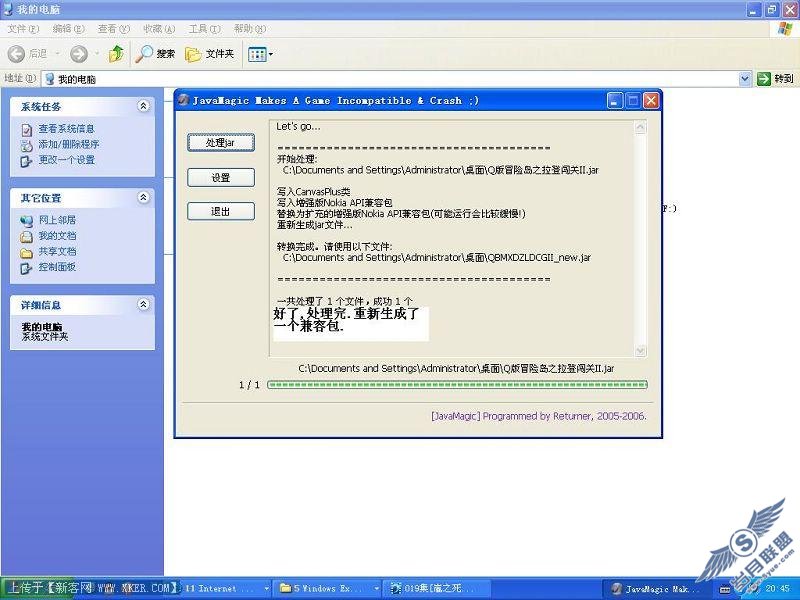The width and height of the screenshot is (800, 600).
Task: Collapse the 详细信息 panel
Action: coord(143,305)
